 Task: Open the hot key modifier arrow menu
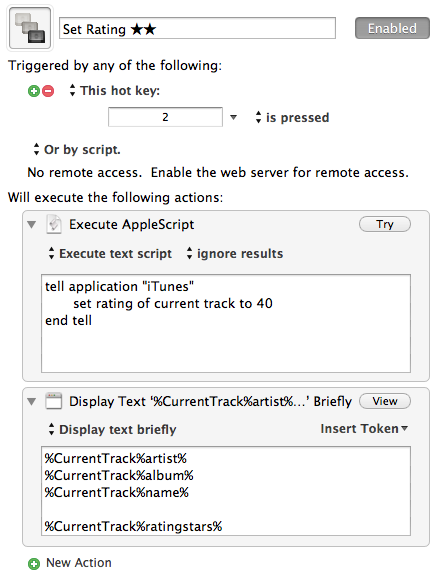click(x=233, y=117)
